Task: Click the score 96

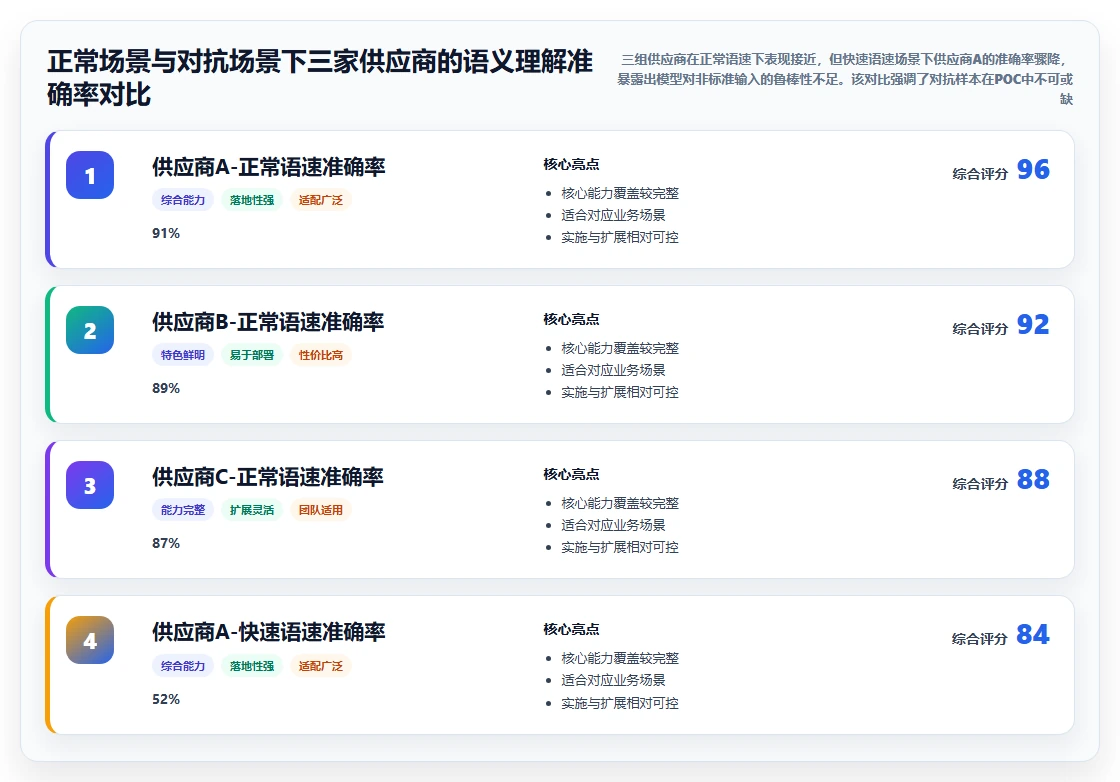Action: (x=1033, y=169)
